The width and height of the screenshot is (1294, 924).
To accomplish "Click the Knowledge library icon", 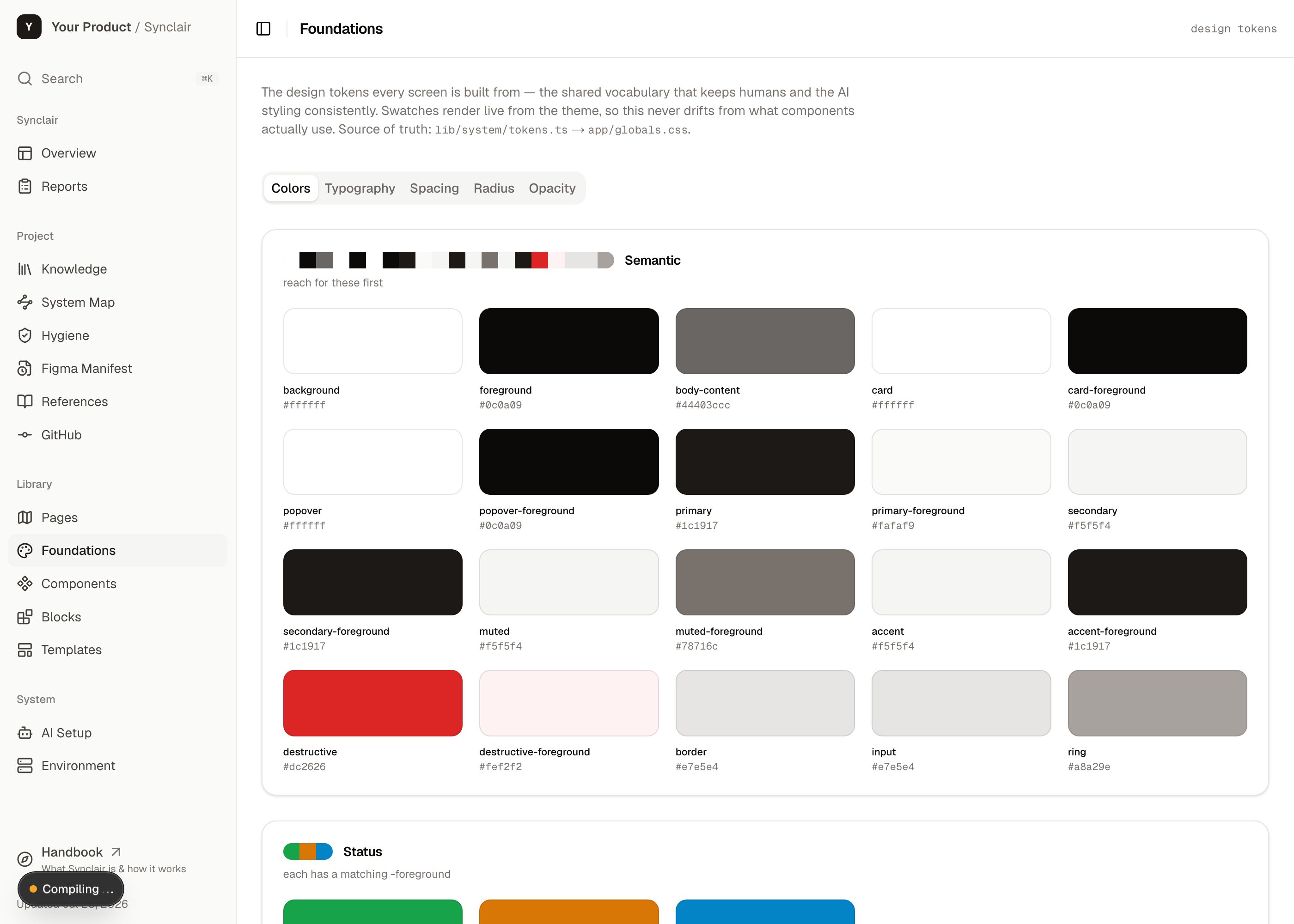I will tap(25, 269).
